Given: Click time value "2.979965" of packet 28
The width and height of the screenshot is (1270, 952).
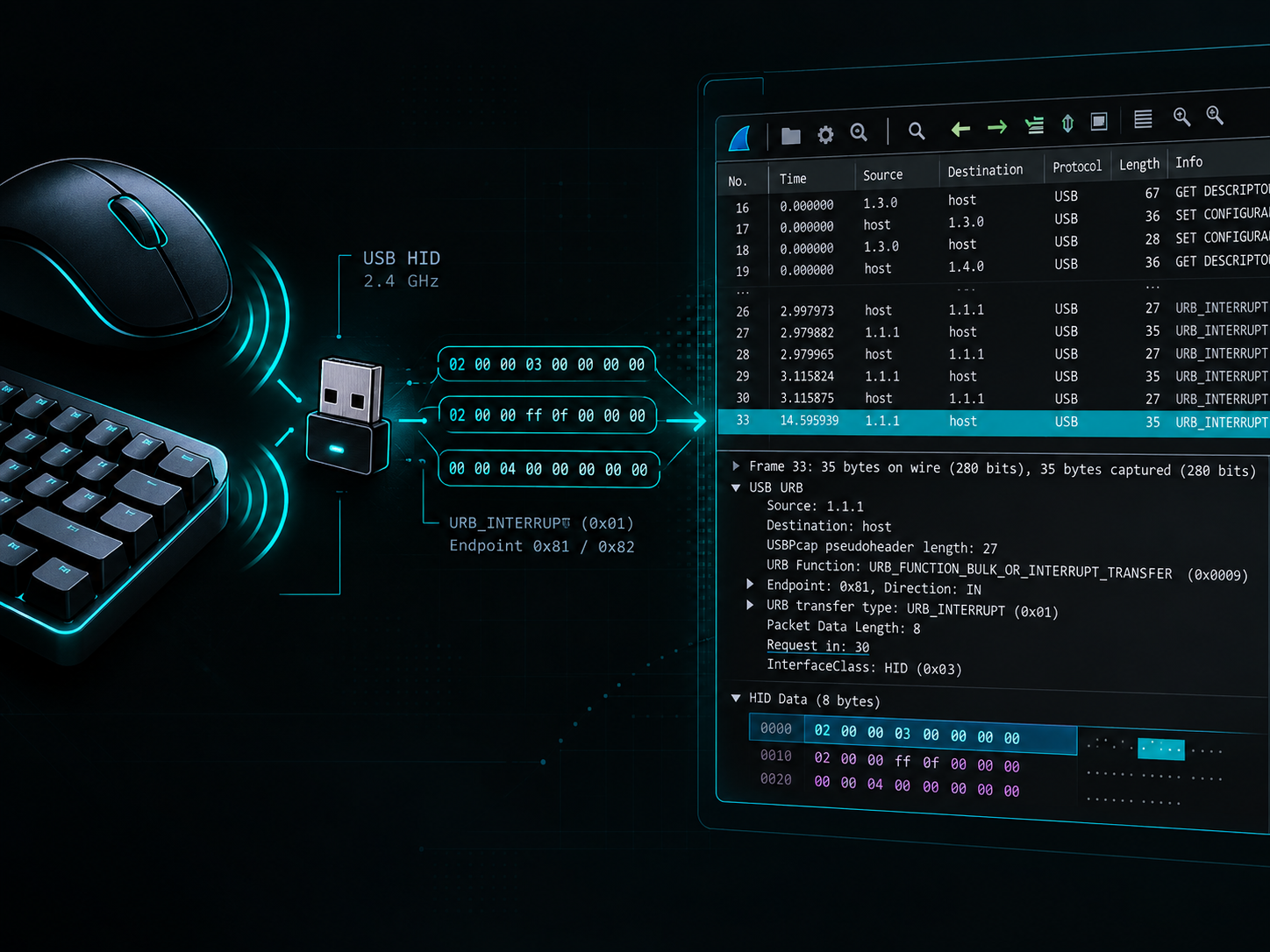Looking at the screenshot, I should click(x=807, y=355).
